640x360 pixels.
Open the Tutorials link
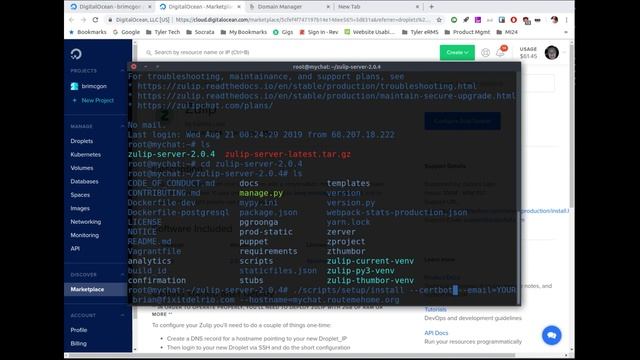click(436, 309)
